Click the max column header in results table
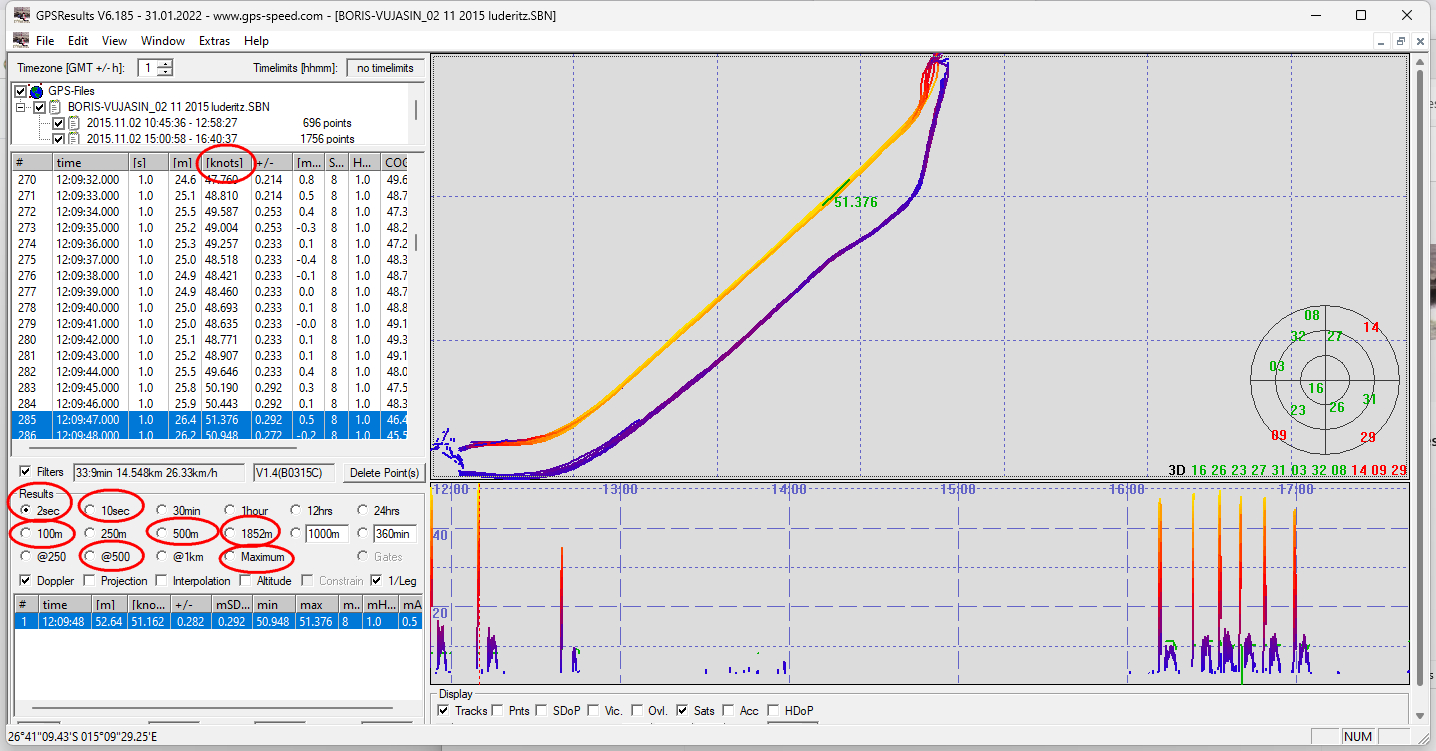This screenshot has width=1436, height=751. pyautogui.click(x=318, y=605)
